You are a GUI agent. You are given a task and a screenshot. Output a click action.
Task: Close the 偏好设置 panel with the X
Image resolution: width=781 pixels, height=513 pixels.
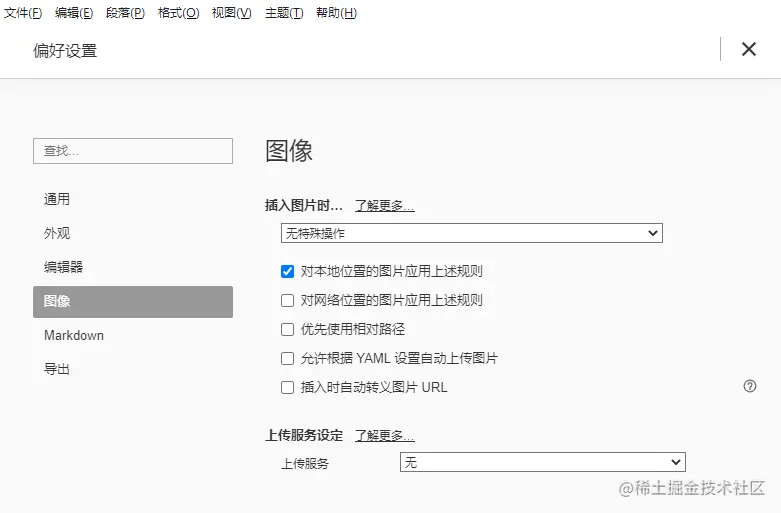click(x=749, y=49)
